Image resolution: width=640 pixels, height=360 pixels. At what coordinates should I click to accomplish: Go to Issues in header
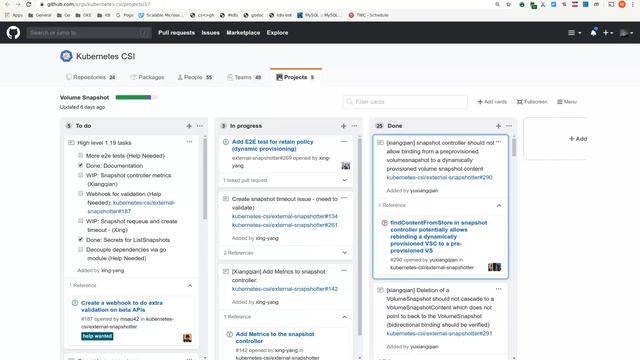coord(211,33)
